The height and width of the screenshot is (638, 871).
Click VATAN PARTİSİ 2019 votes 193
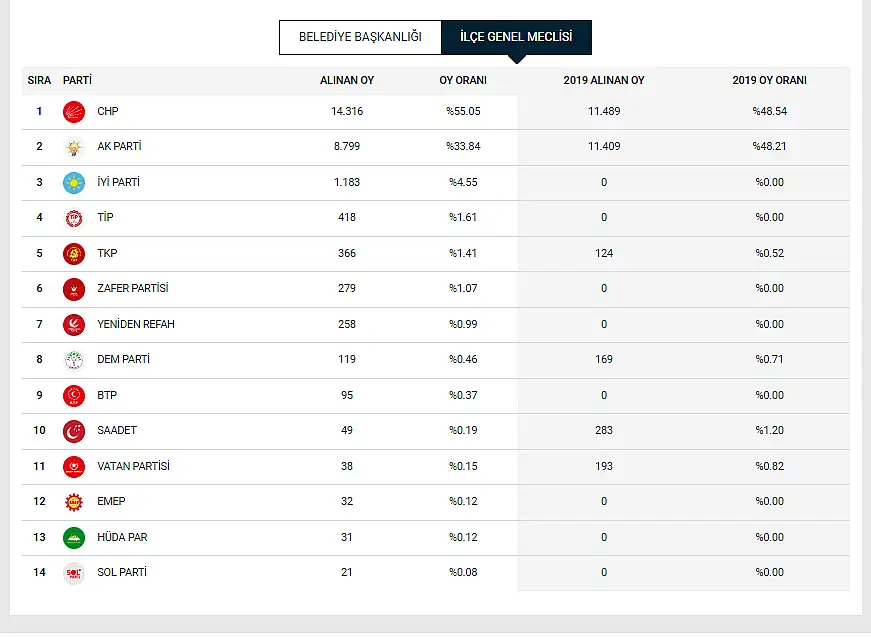604,466
